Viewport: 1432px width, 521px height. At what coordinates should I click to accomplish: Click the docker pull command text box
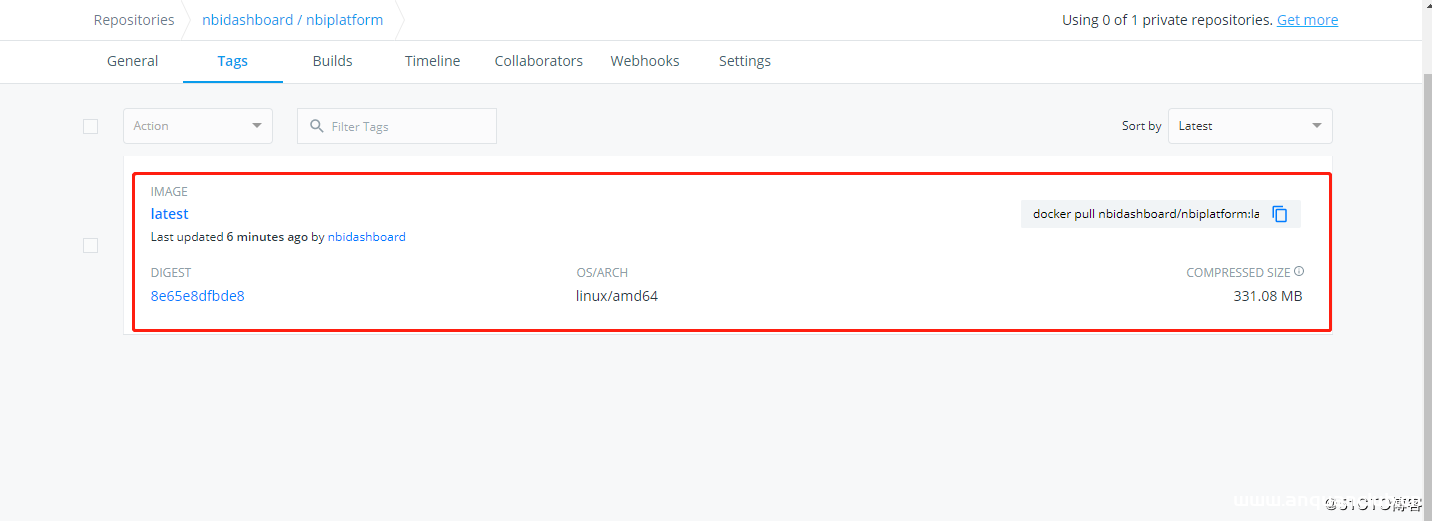(x=1146, y=214)
